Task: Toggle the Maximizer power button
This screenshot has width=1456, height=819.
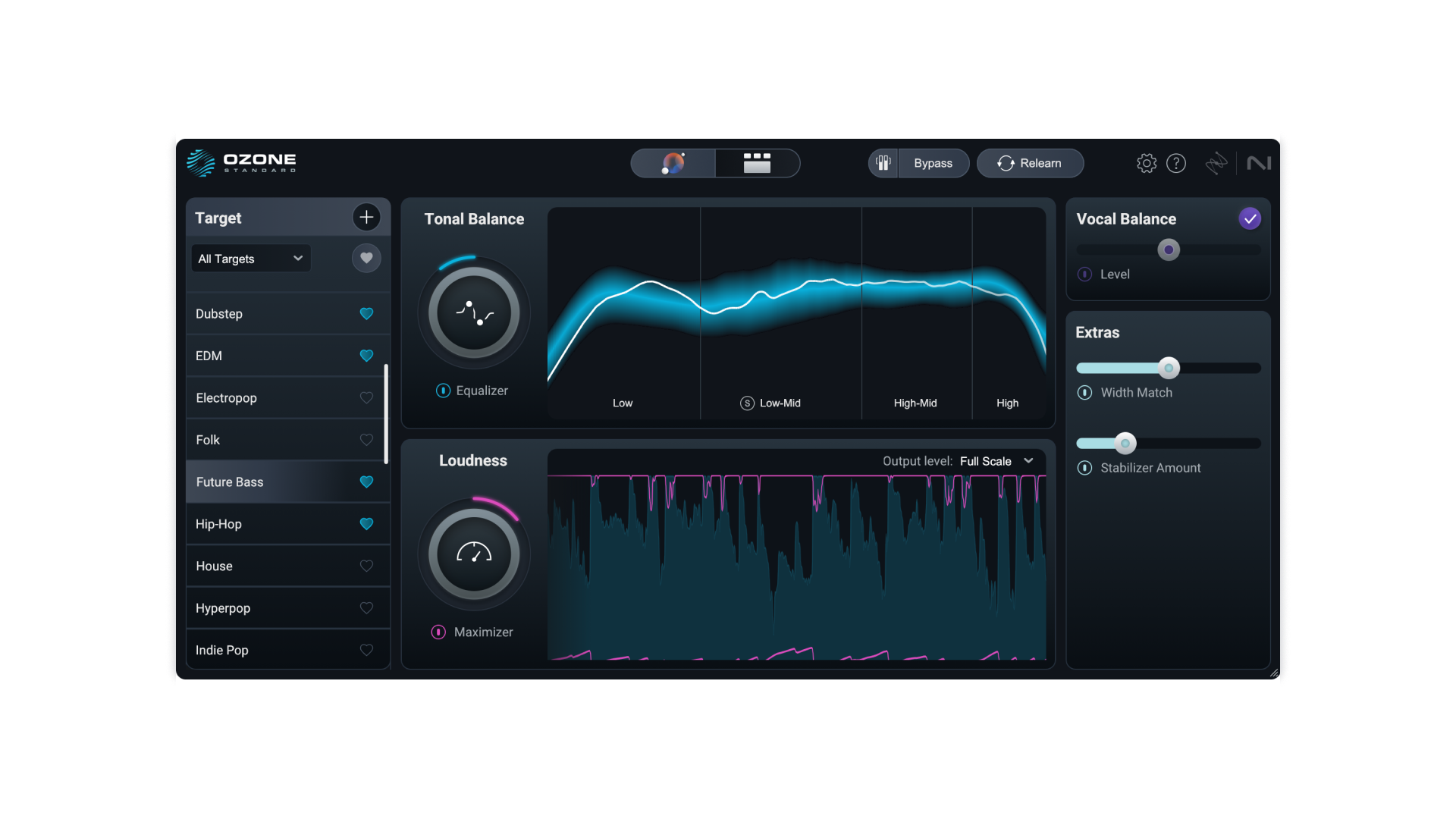Action: pyautogui.click(x=438, y=632)
